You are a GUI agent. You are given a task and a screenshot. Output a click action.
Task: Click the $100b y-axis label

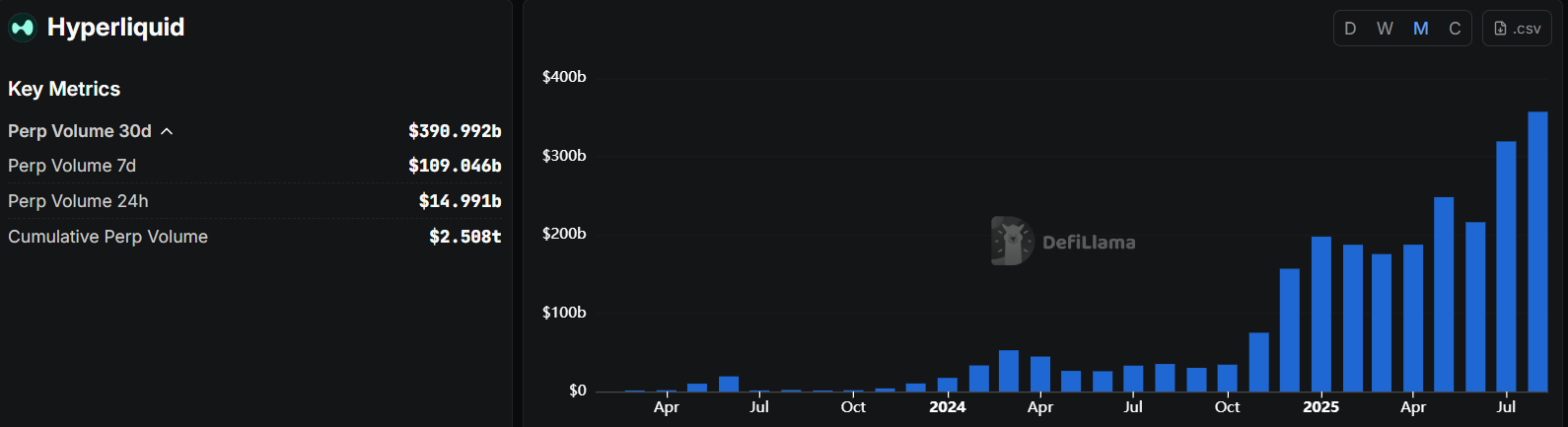[564, 313]
